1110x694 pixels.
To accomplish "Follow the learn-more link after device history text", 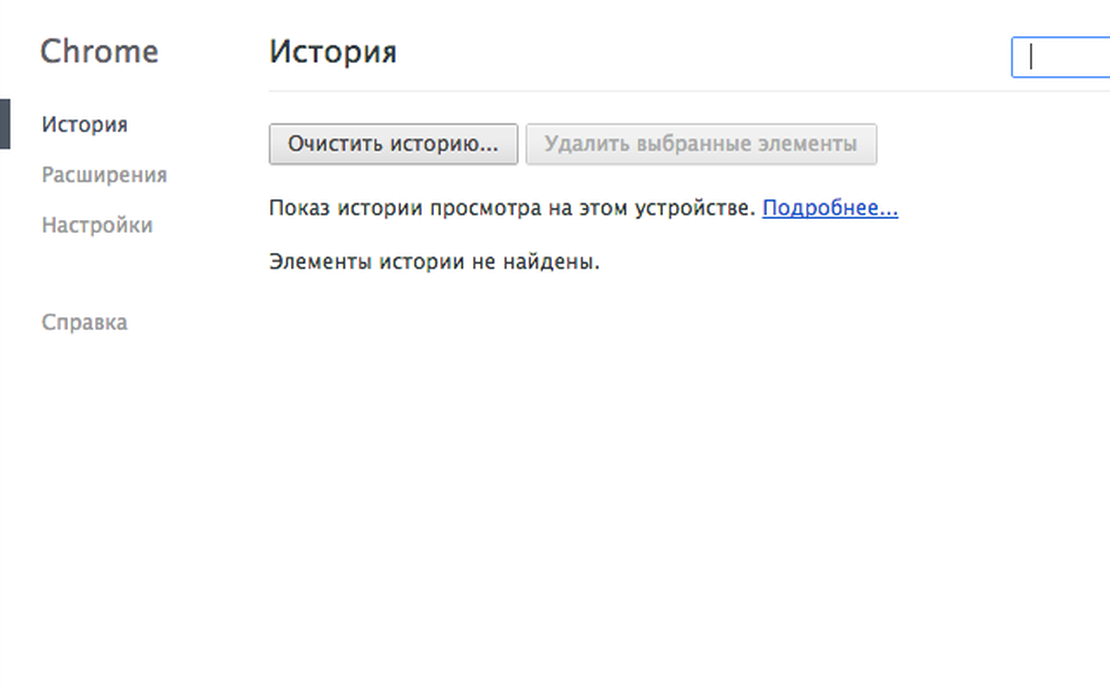I will click(x=829, y=208).
